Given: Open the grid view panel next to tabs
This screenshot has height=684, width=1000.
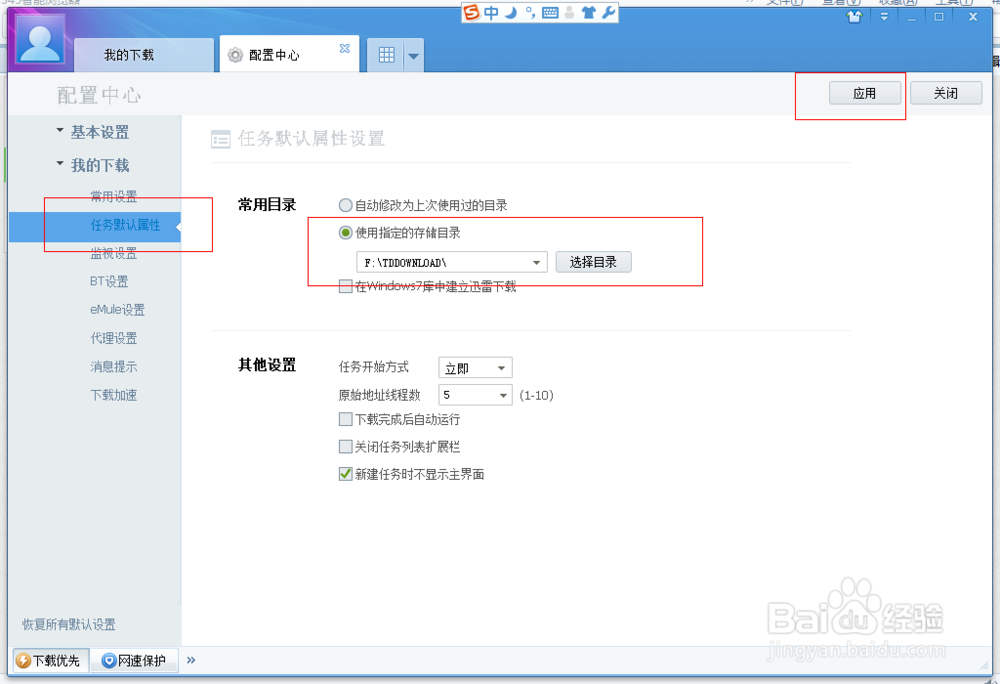Looking at the screenshot, I should click(x=387, y=53).
